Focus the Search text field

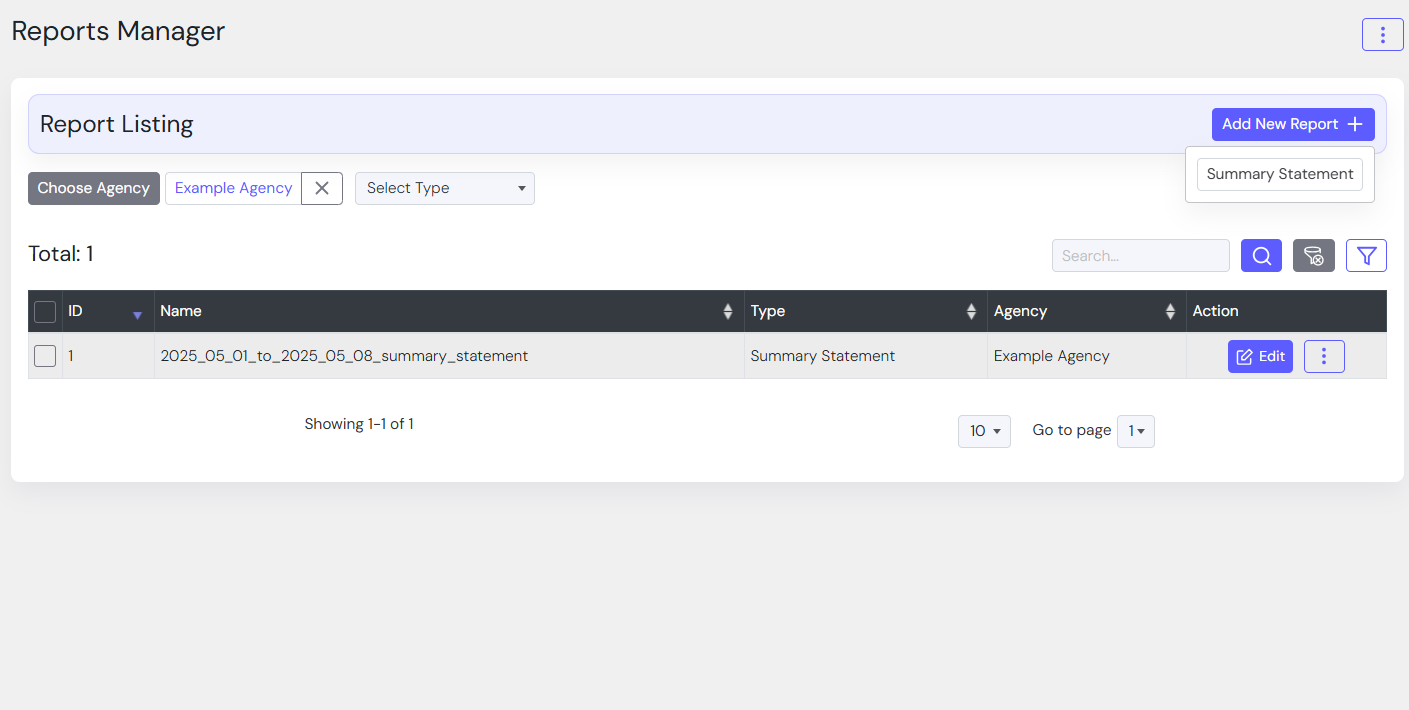click(1140, 256)
